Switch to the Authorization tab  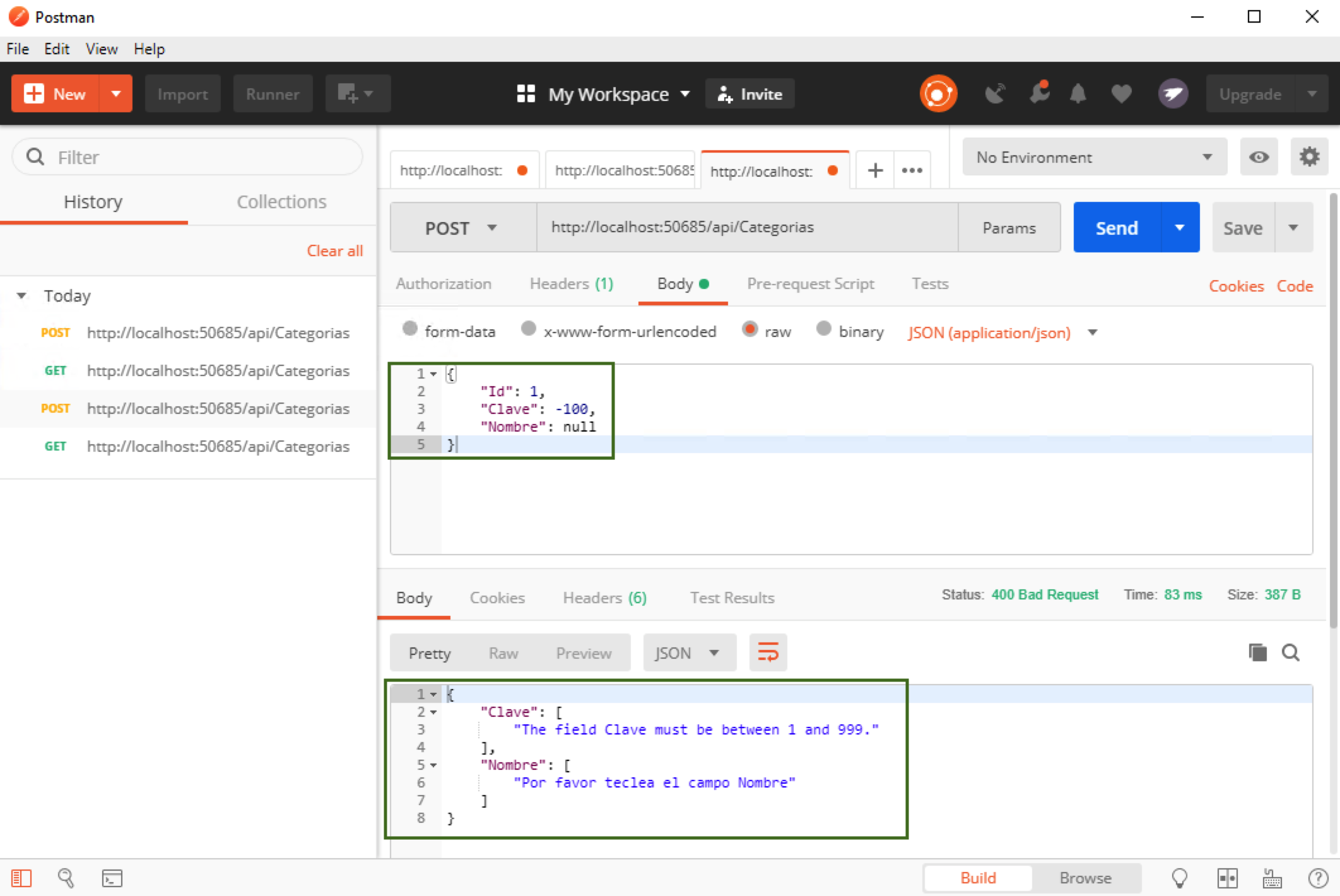click(x=444, y=283)
